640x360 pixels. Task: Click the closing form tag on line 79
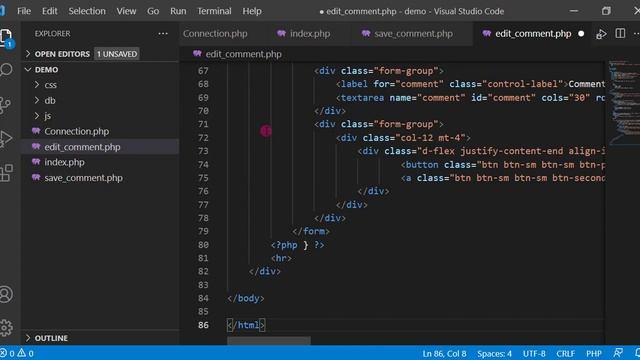(311, 231)
